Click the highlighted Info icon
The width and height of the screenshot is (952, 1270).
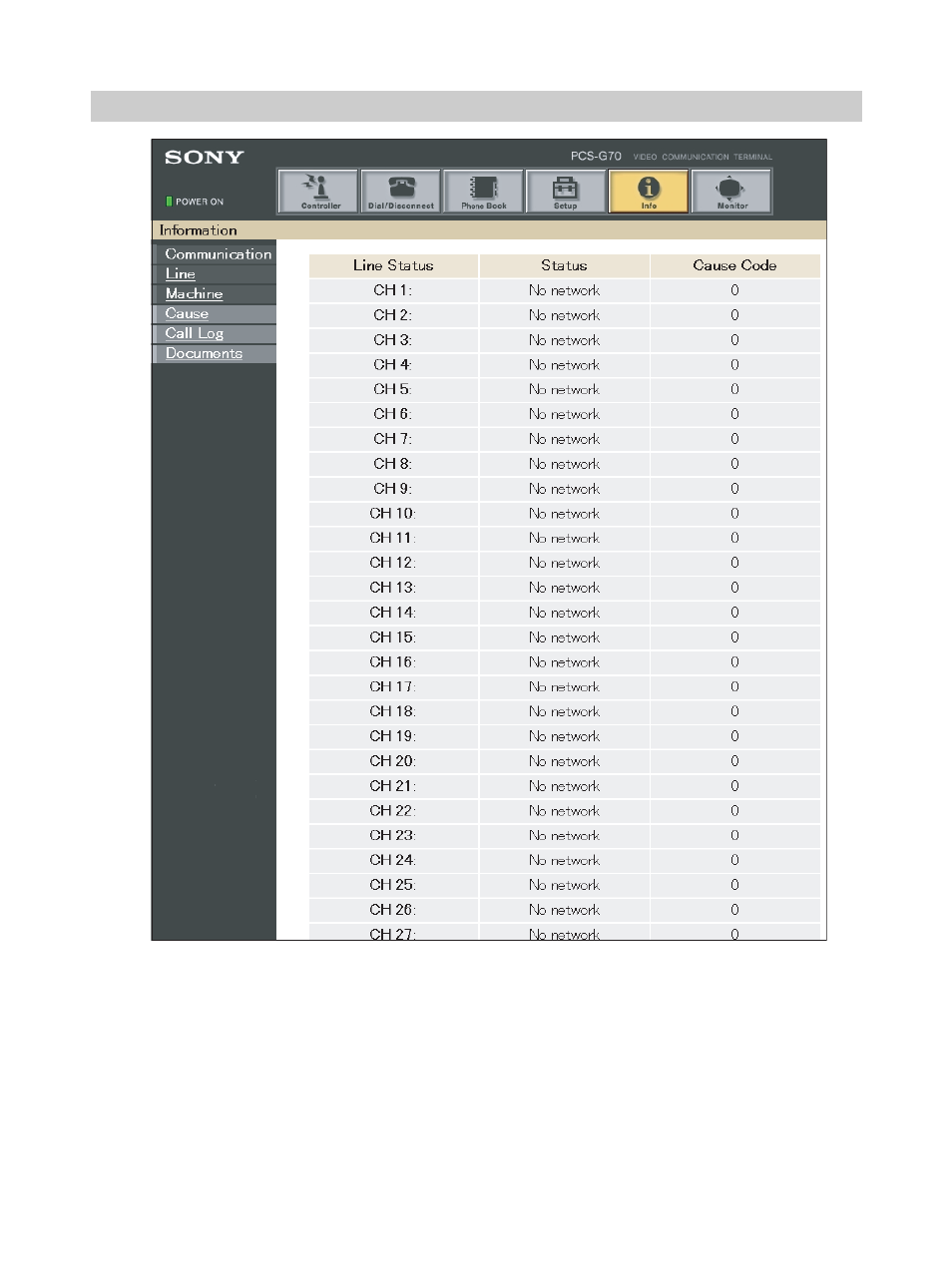click(649, 192)
